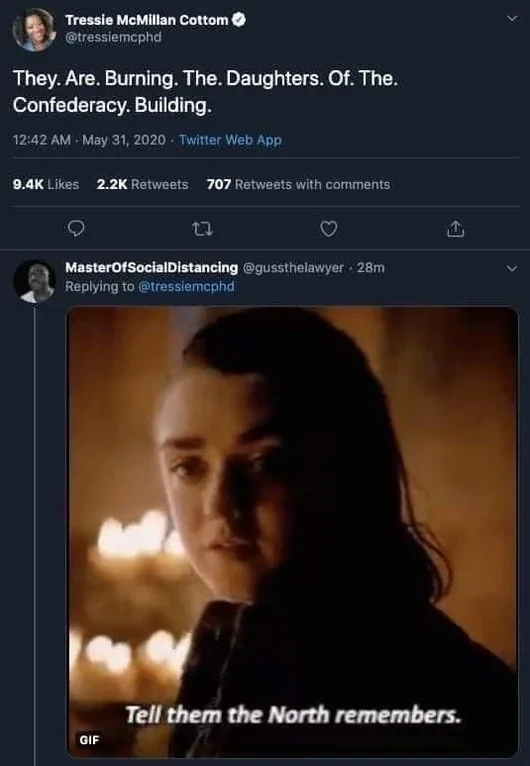Click the reply speech bubble icon
This screenshot has width=530, height=766.
pos(76,228)
